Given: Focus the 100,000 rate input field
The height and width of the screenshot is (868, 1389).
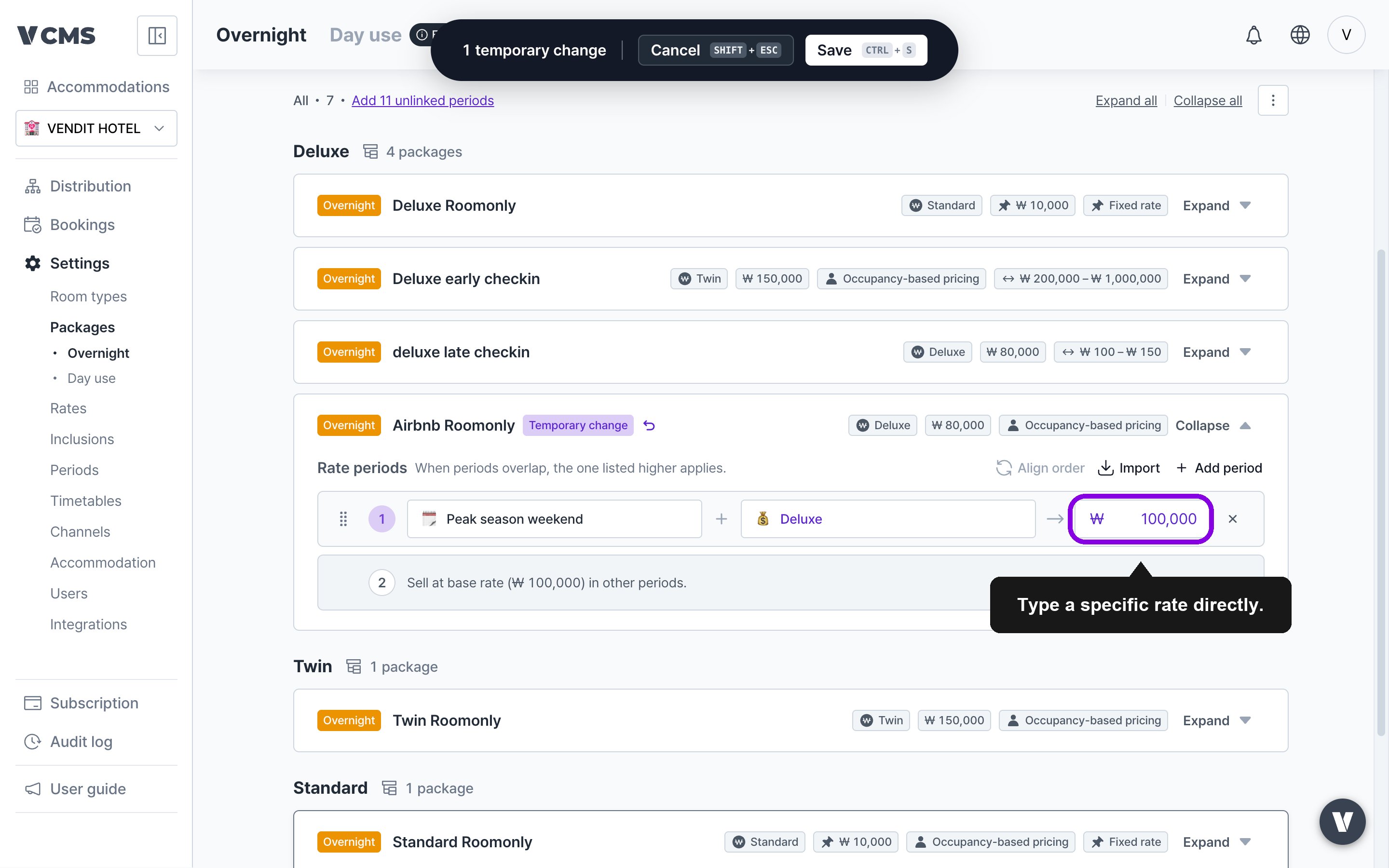Looking at the screenshot, I should tap(1141, 519).
